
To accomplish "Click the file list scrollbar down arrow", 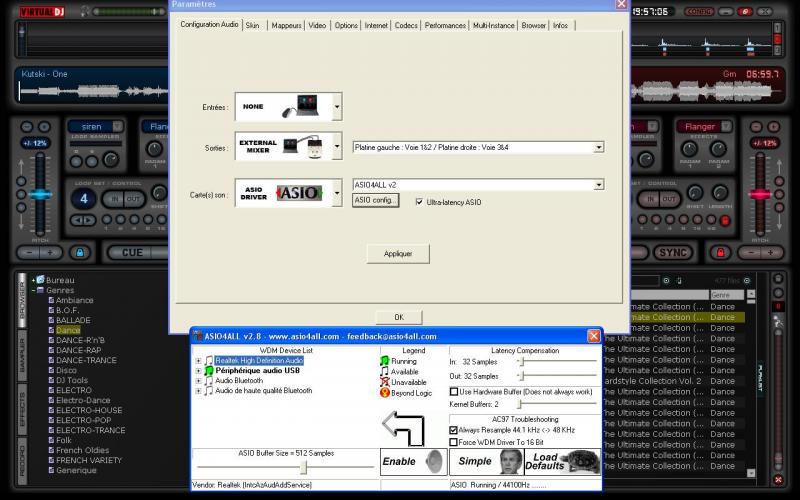I will [x=751, y=473].
